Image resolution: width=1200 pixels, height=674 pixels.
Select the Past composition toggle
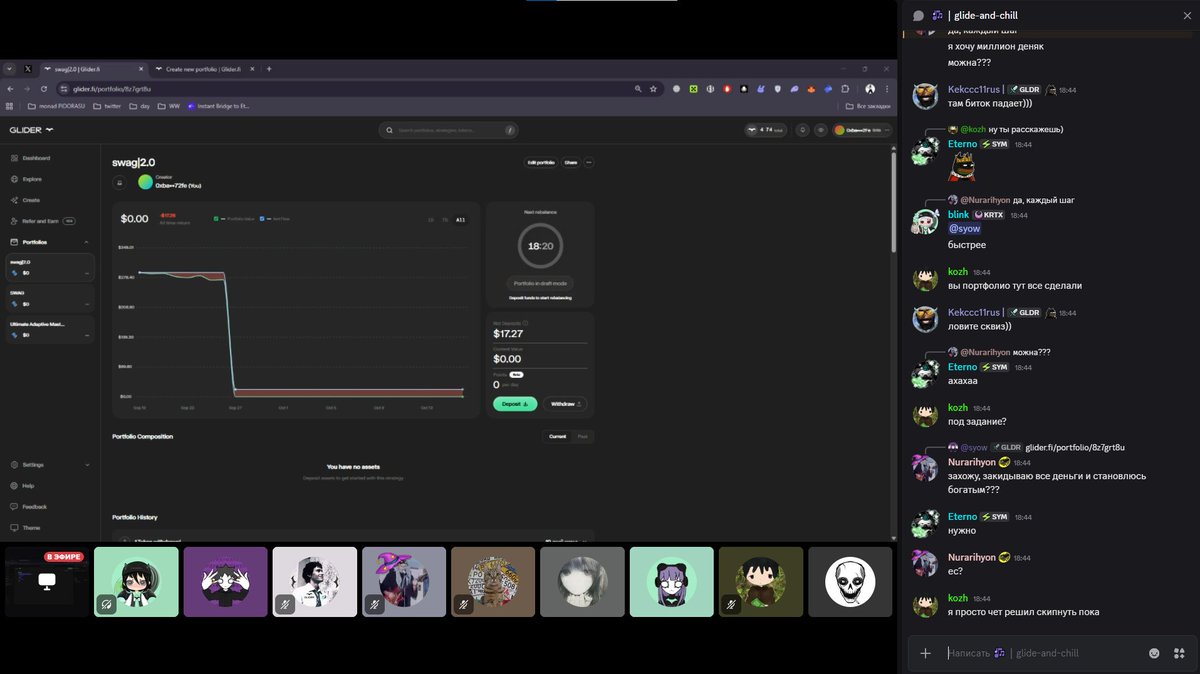point(583,436)
